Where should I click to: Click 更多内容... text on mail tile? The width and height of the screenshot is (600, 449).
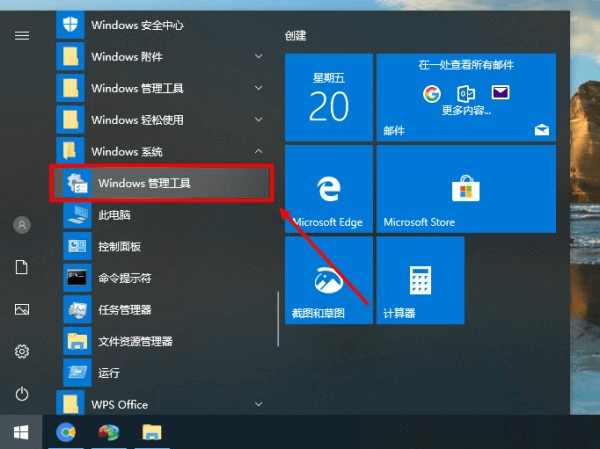pos(466,111)
